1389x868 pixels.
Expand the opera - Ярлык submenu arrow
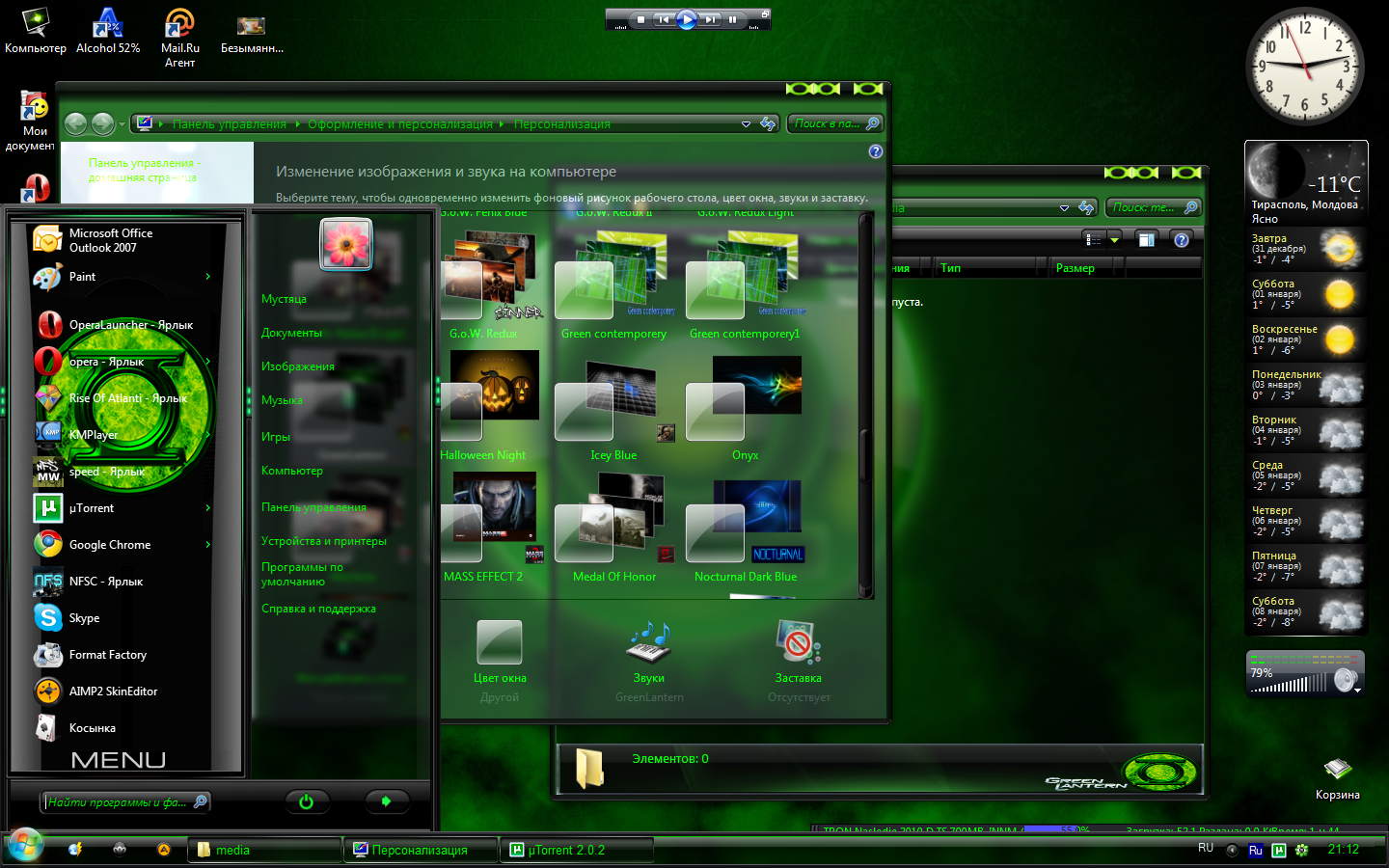pos(208,362)
